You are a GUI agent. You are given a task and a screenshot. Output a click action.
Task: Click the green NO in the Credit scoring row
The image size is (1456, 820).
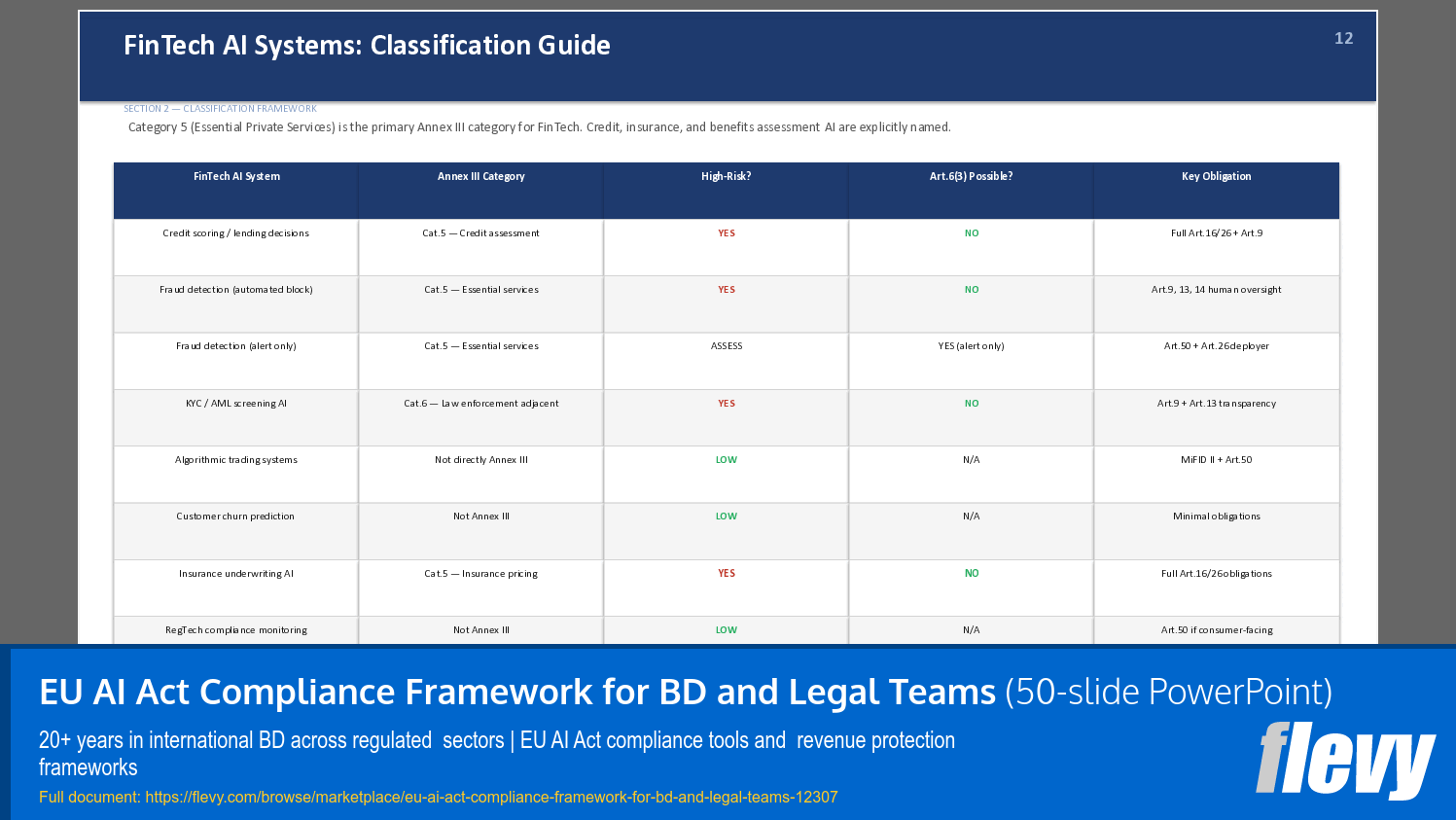pyautogui.click(x=972, y=233)
